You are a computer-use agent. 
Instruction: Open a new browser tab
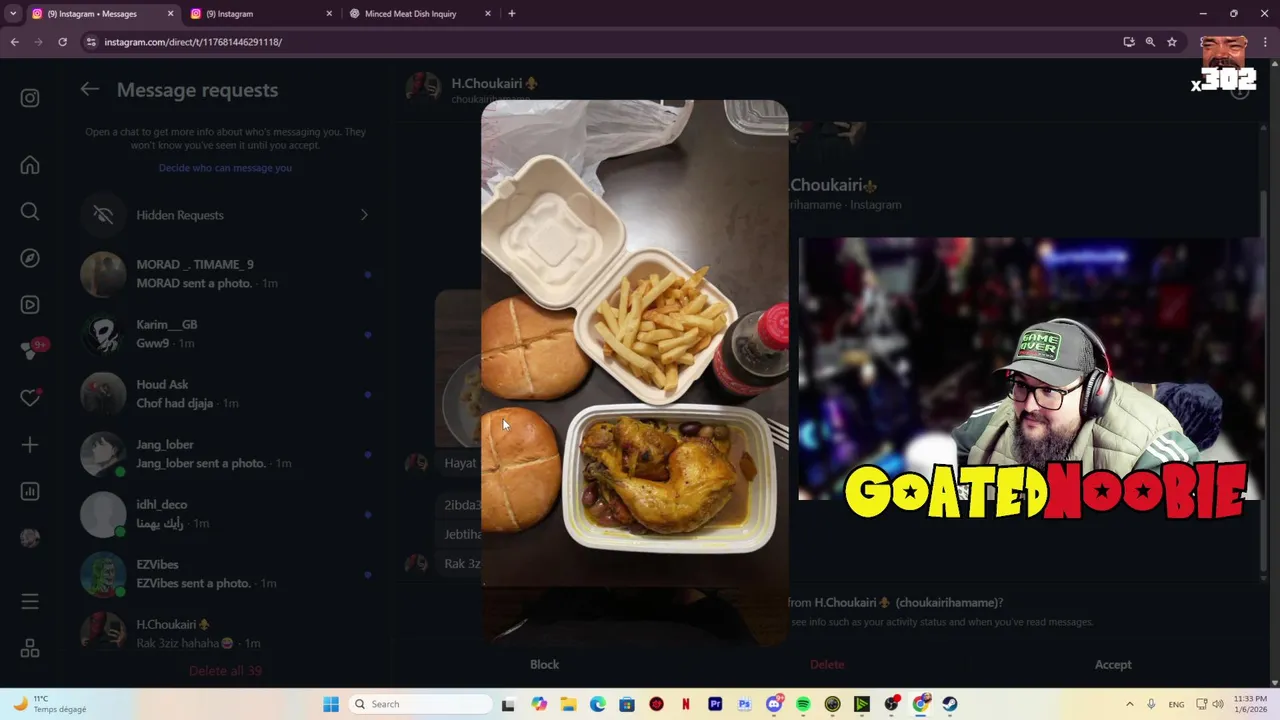coord(512,14)
